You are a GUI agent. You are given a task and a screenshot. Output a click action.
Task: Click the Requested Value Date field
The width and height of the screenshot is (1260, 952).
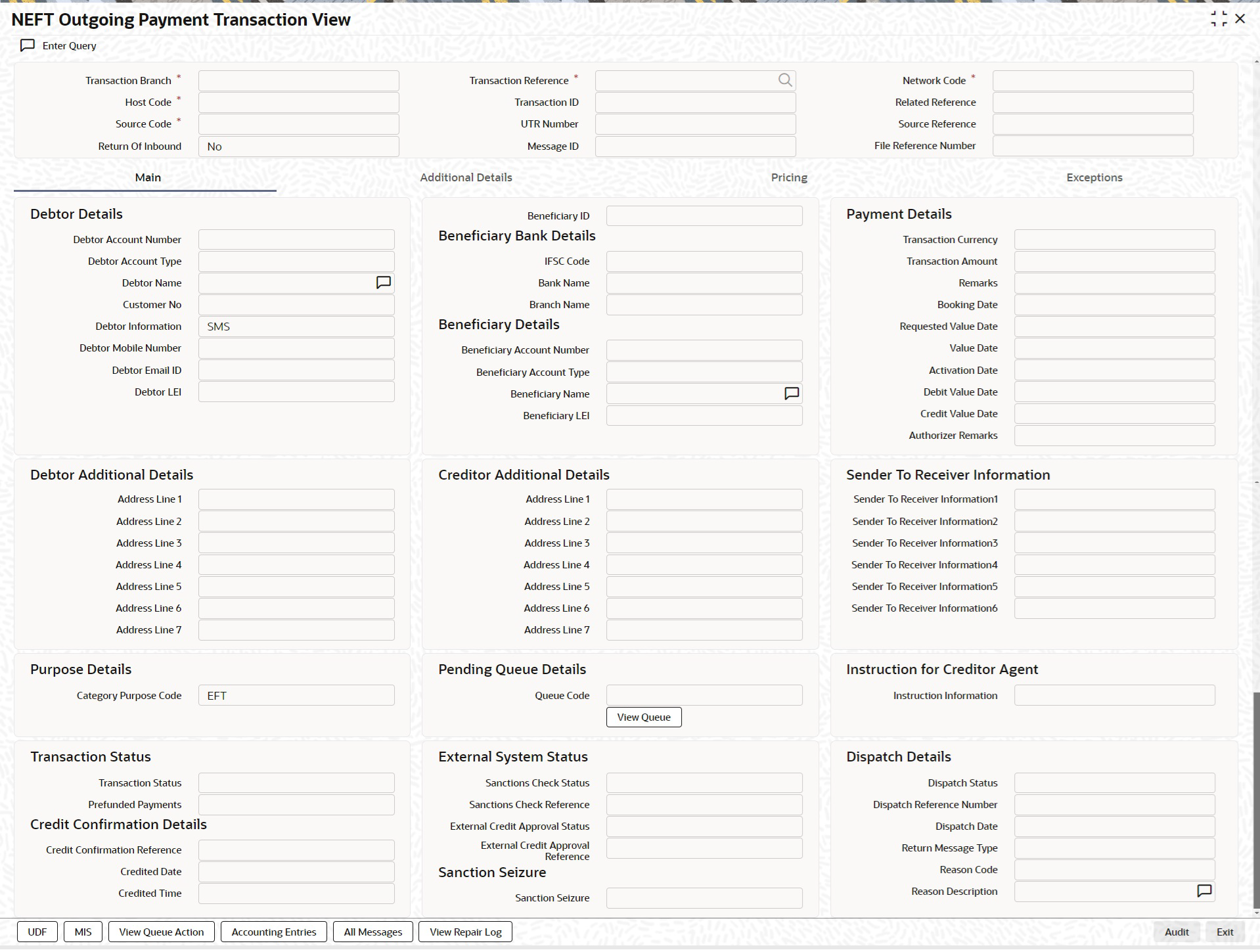[x=1114, y=327]
